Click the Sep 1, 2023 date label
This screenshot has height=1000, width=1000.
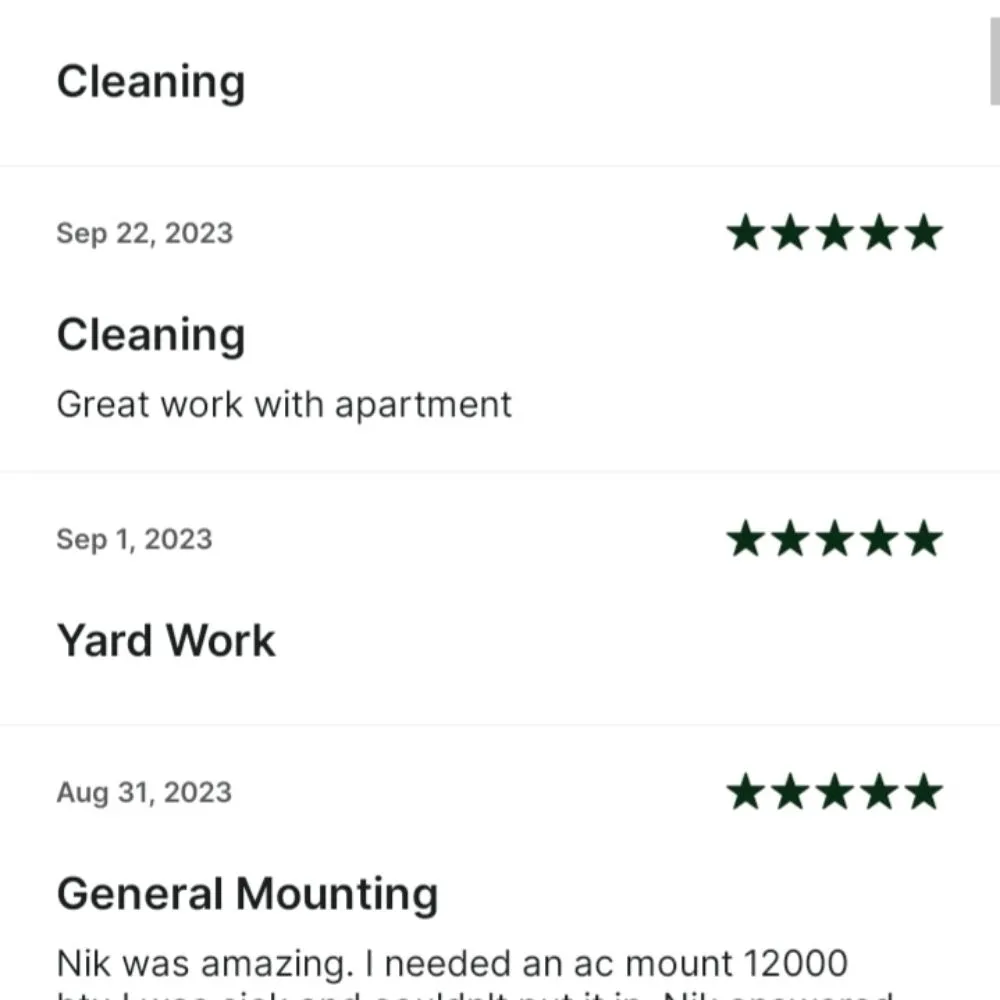134,539
